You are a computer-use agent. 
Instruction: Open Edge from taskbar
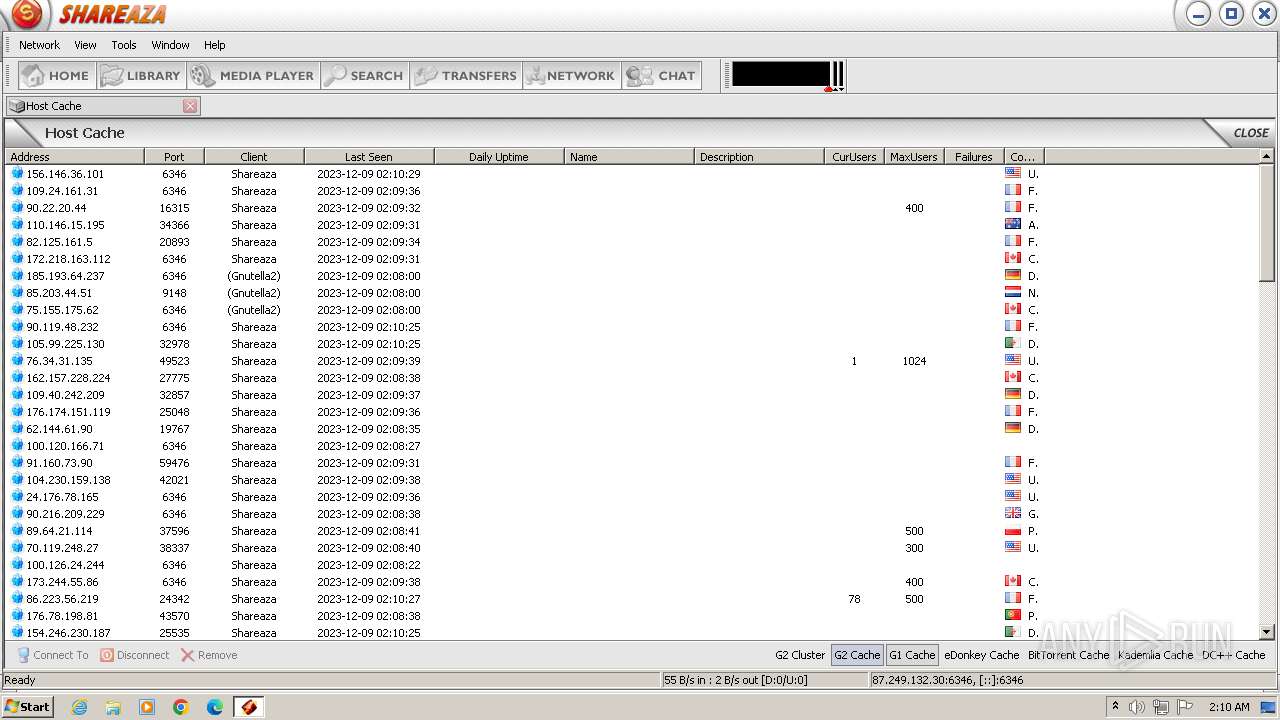click(215, 707)
